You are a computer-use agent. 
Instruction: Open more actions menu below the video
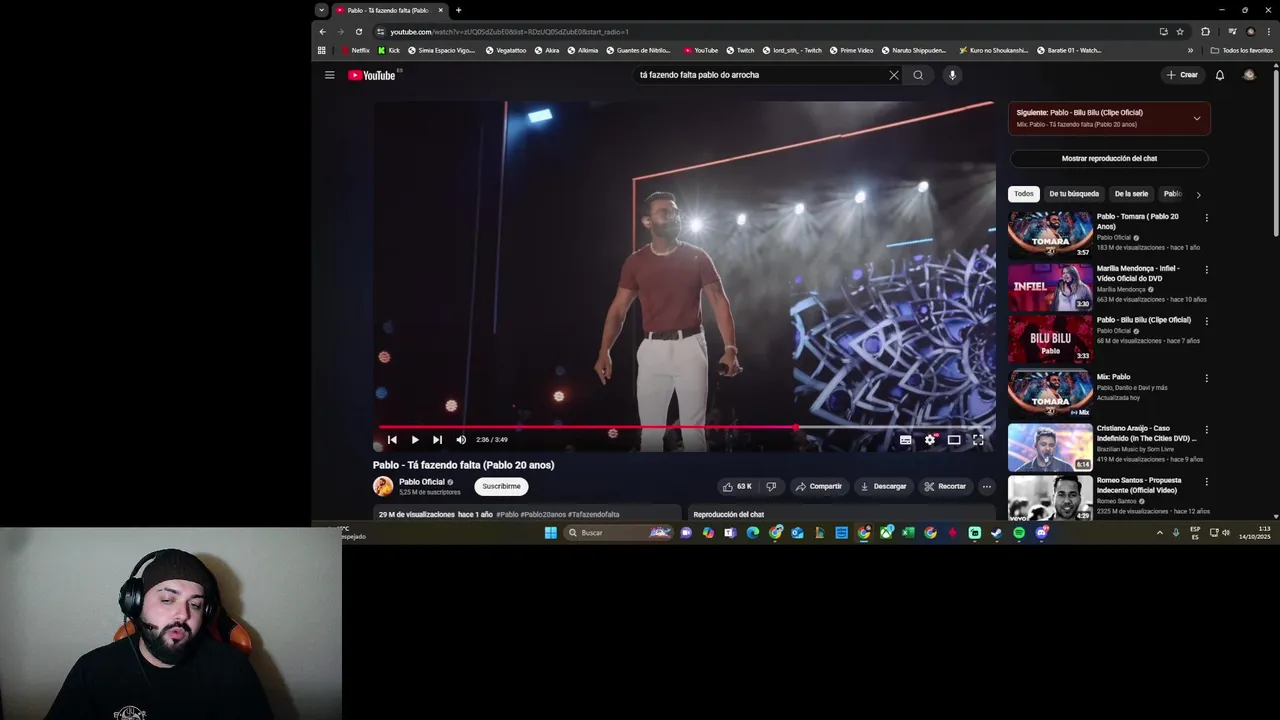tap(986, 487)
